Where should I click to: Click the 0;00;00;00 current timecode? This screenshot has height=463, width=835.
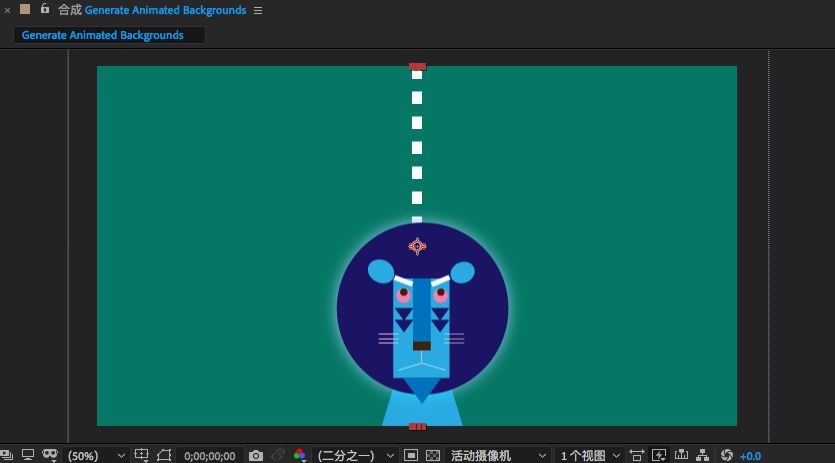pyautogui.click(x=210, y=455)
